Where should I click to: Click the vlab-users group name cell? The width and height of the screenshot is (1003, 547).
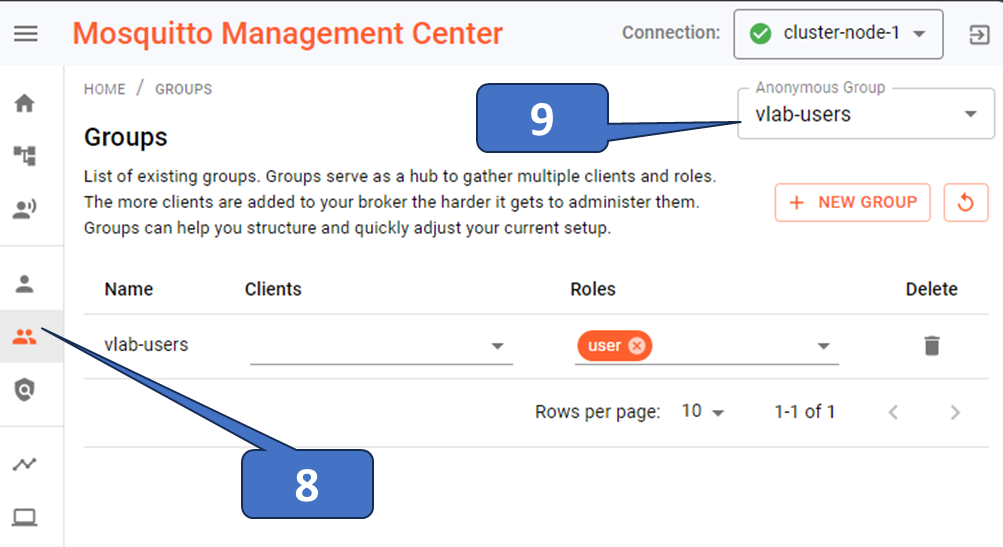(x=146, y=345)
